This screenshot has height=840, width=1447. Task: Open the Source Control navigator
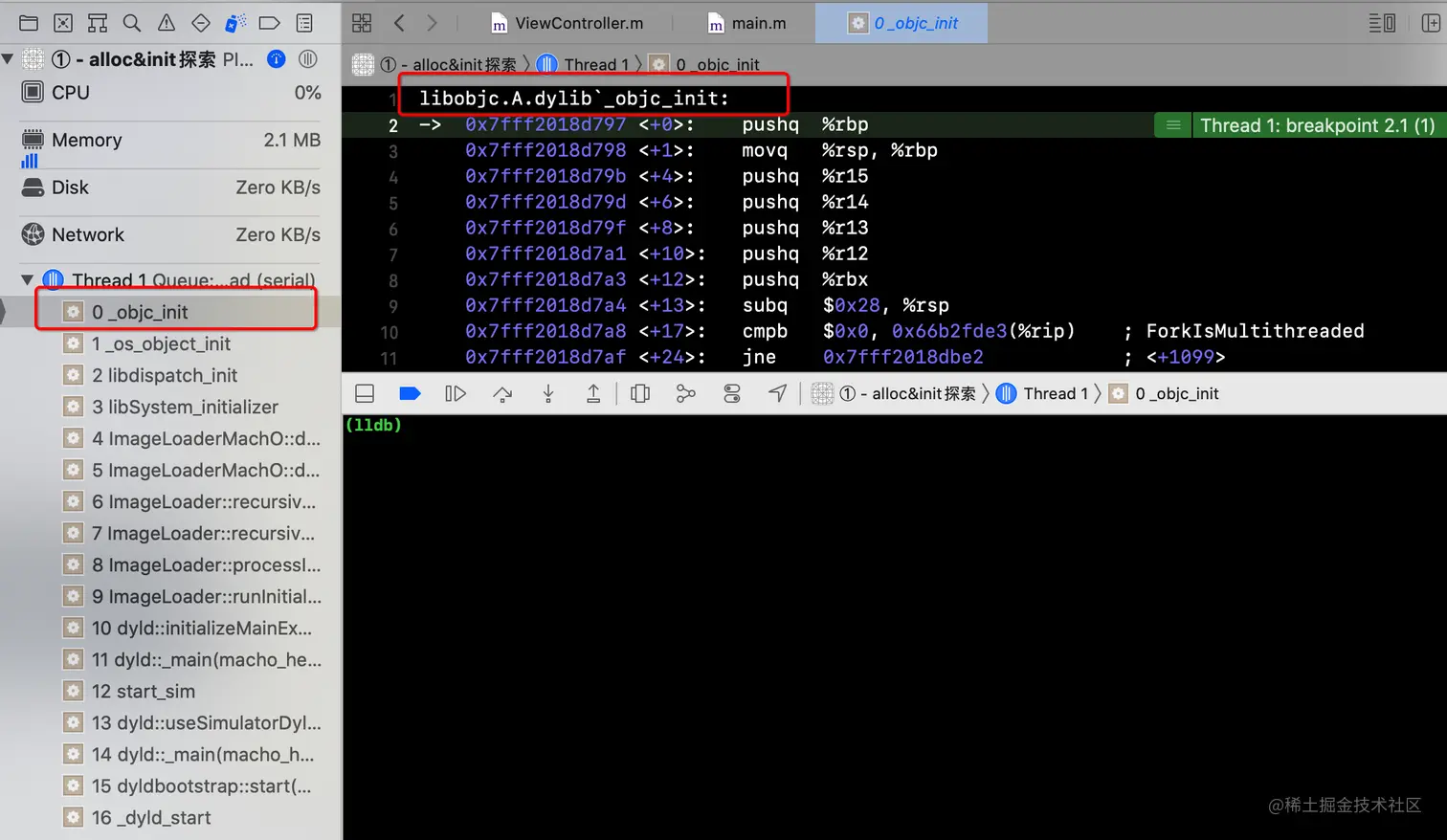(x=63, y=23)
